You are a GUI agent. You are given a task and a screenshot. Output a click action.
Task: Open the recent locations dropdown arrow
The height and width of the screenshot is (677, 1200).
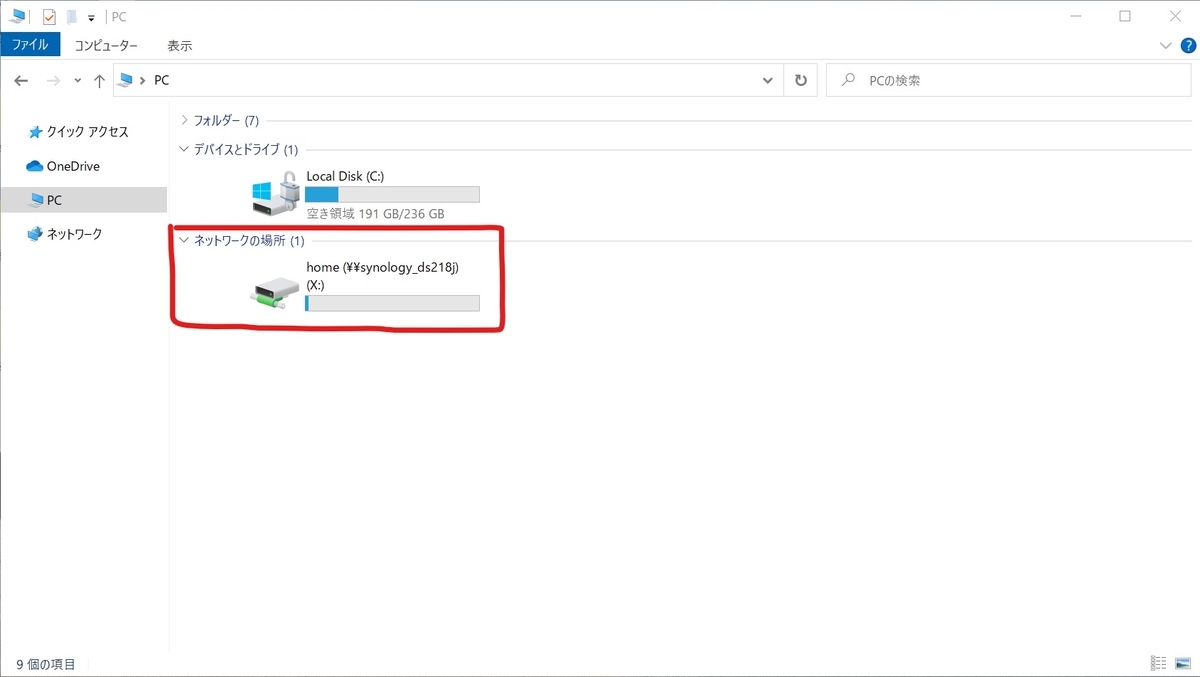coord(78,81)
